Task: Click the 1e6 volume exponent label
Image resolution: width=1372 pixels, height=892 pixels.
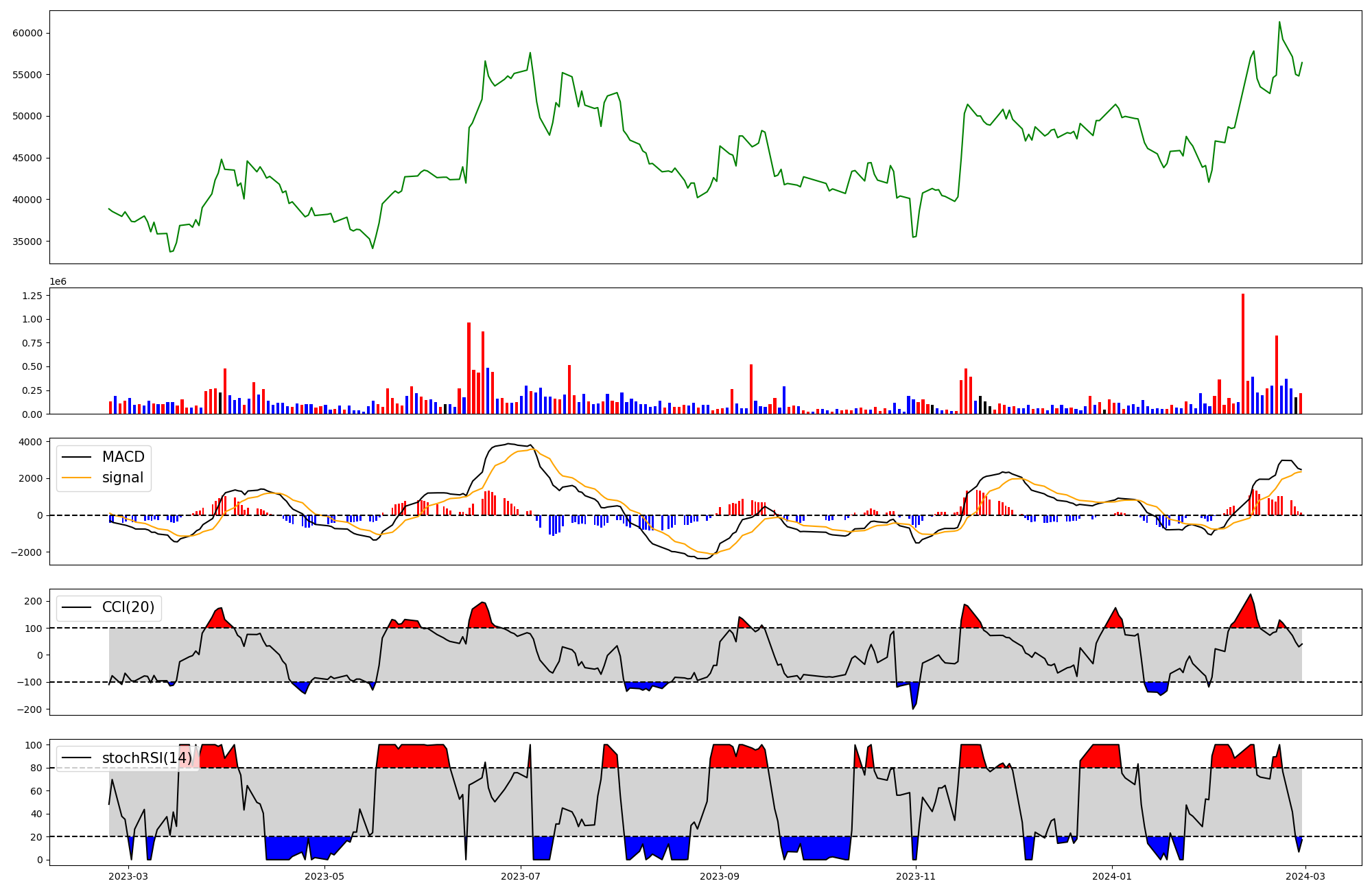Action: [x=58, y=282]
